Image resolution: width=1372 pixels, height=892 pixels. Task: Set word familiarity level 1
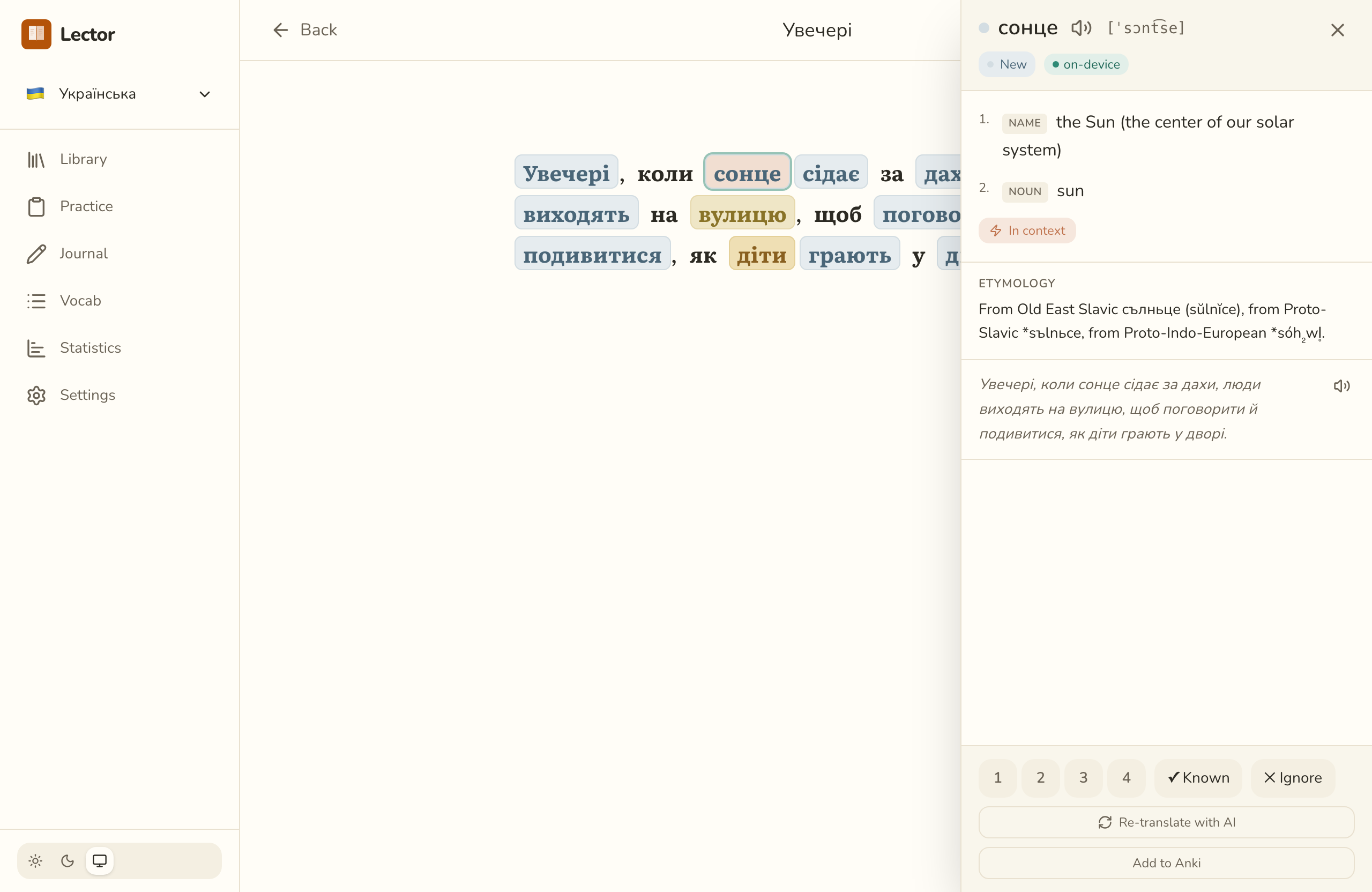(997, 778)
